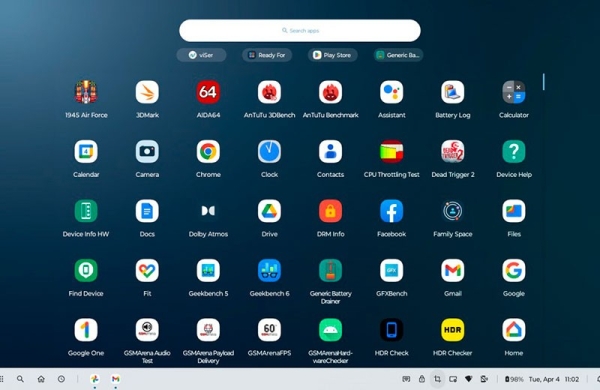Open Battery Log app
This screenshot has height=390, width=600.
453,92
